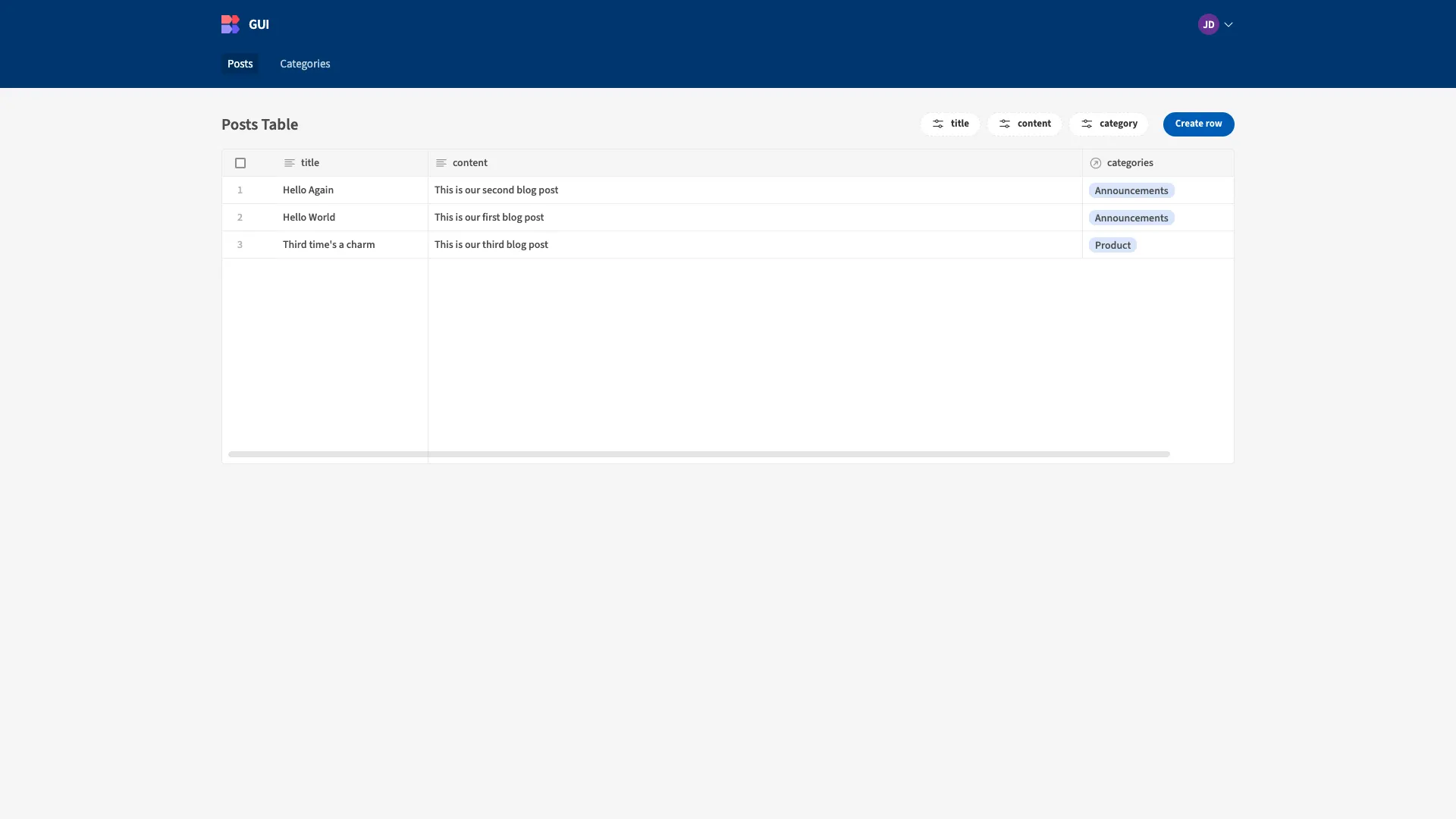Open the Product category tag
This screenshot has height=819, width=1456.
[1112, 245]
